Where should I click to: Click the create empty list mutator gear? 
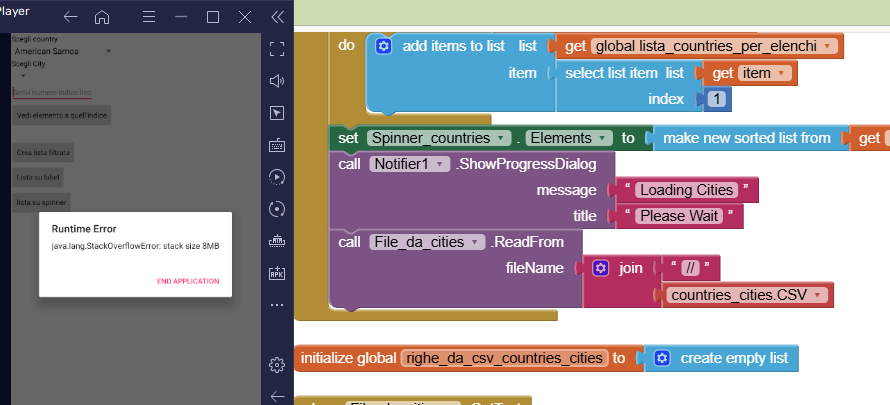coord(661,357)
